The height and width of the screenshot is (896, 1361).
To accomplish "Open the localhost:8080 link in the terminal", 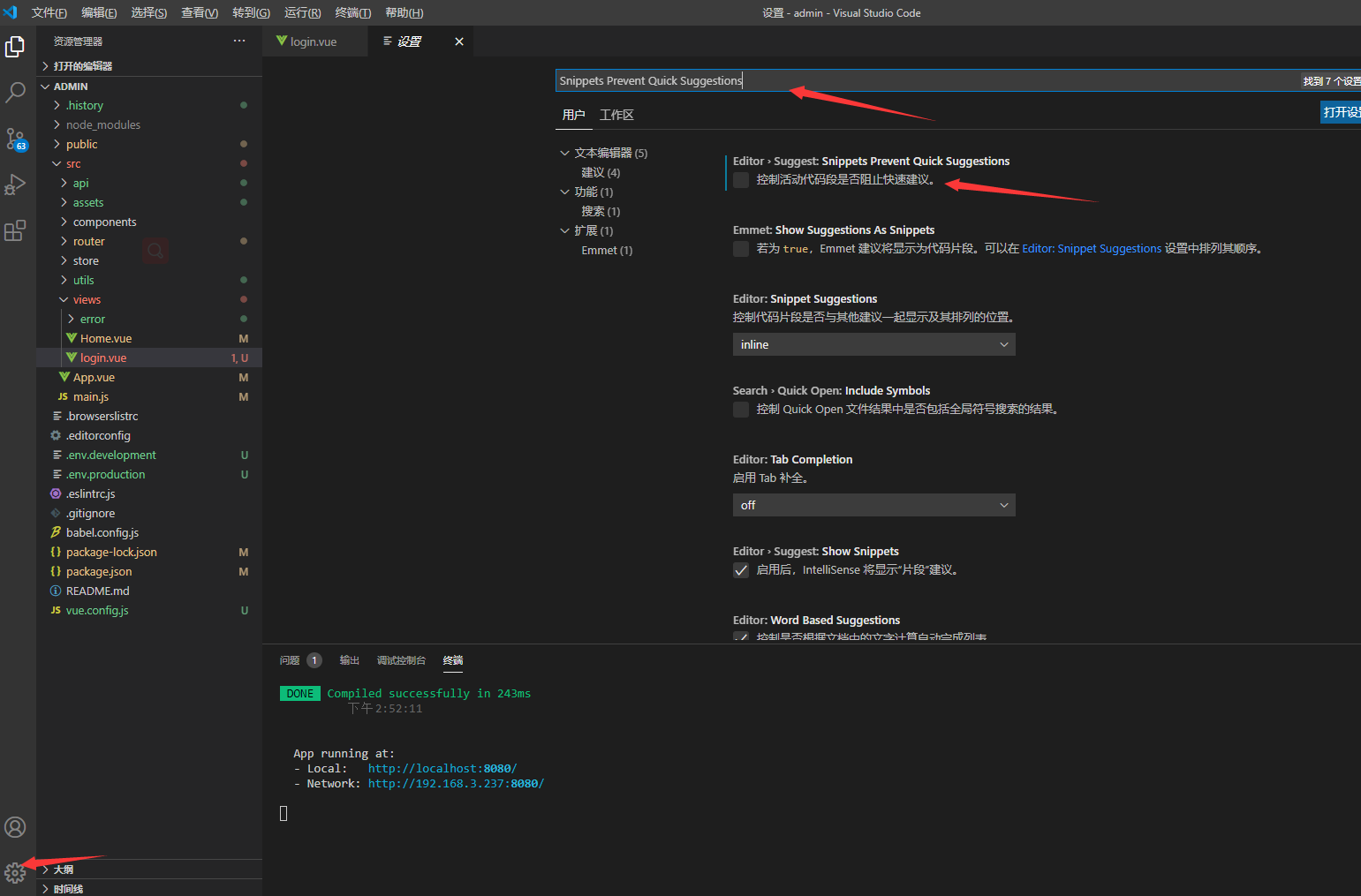I will tap(442, 768).
